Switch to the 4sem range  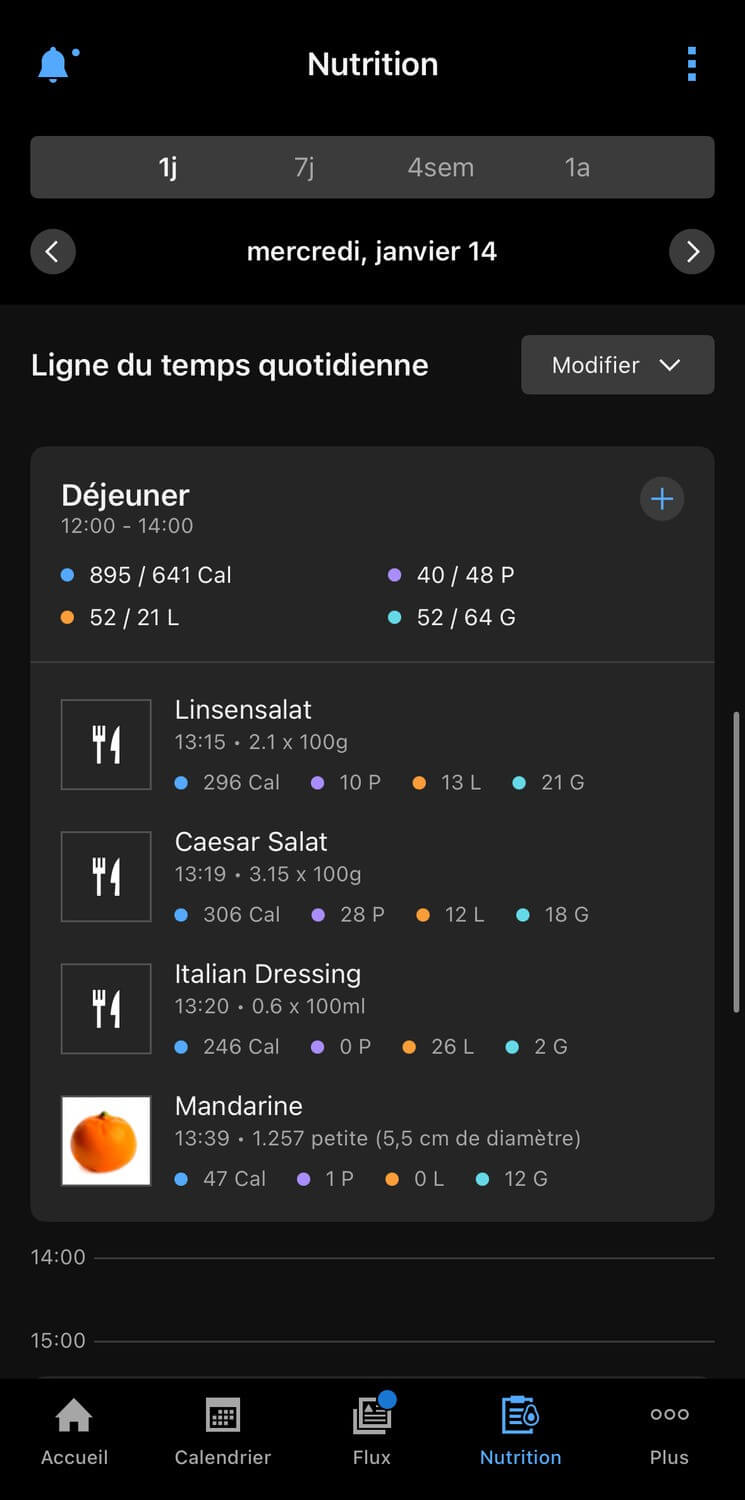click(440, 167)
